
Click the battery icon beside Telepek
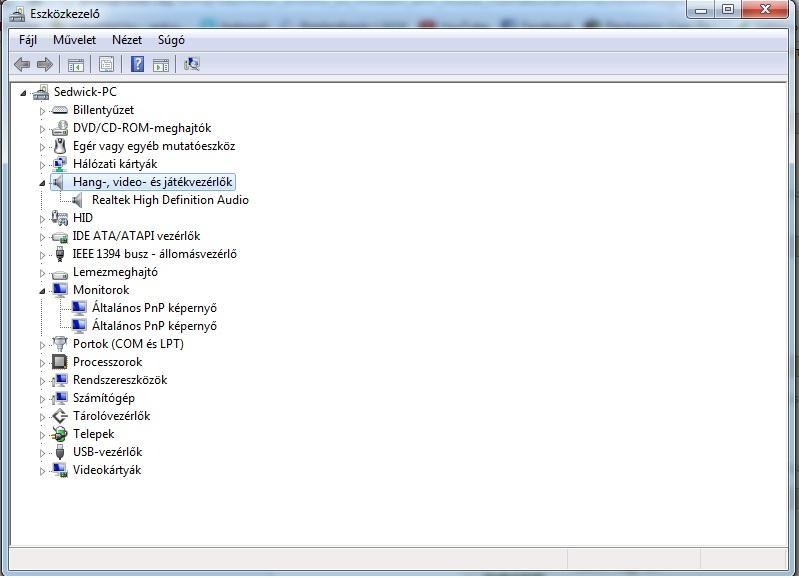pyautogui.click(x=60, y=434)
